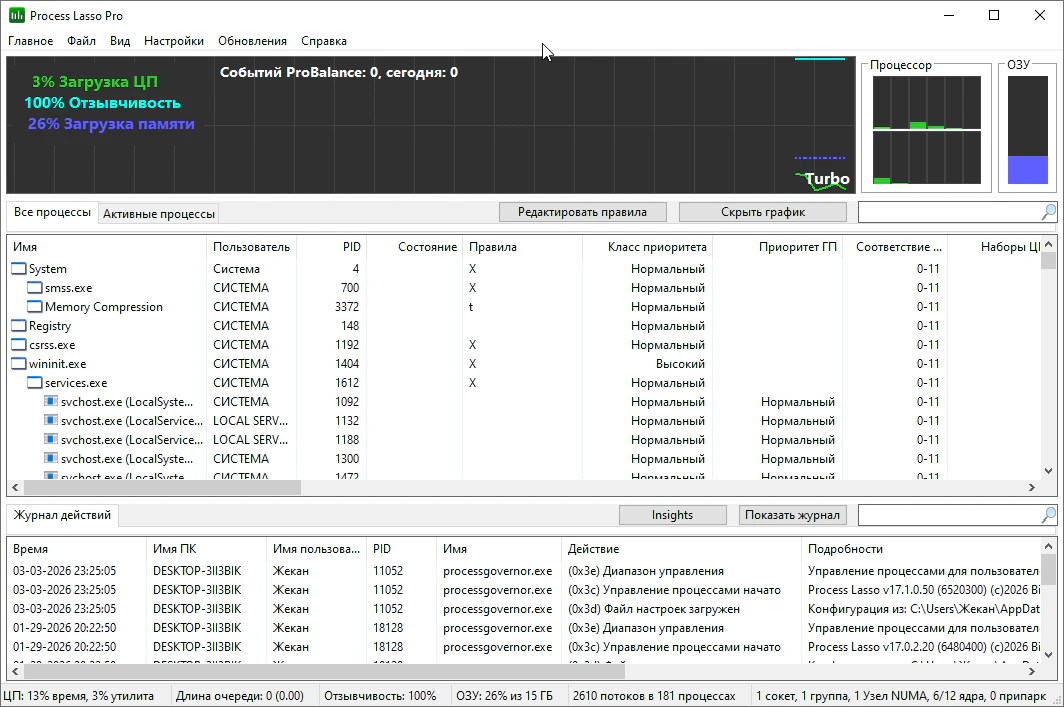This screenshot has width=1064, height=707.
Task: Open the Настройки menu
Action: [173, 41]
